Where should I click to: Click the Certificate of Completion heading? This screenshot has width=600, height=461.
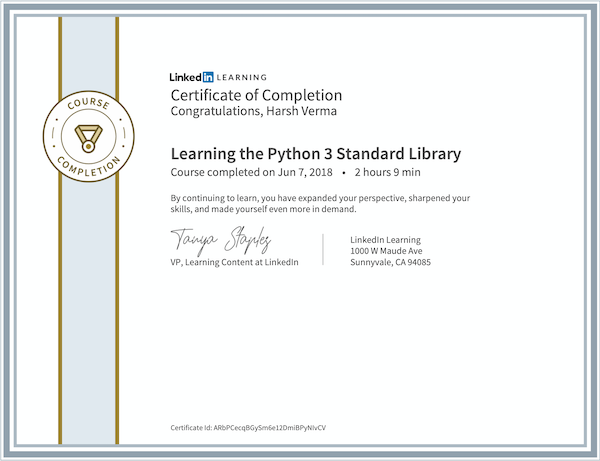point(256,95)
